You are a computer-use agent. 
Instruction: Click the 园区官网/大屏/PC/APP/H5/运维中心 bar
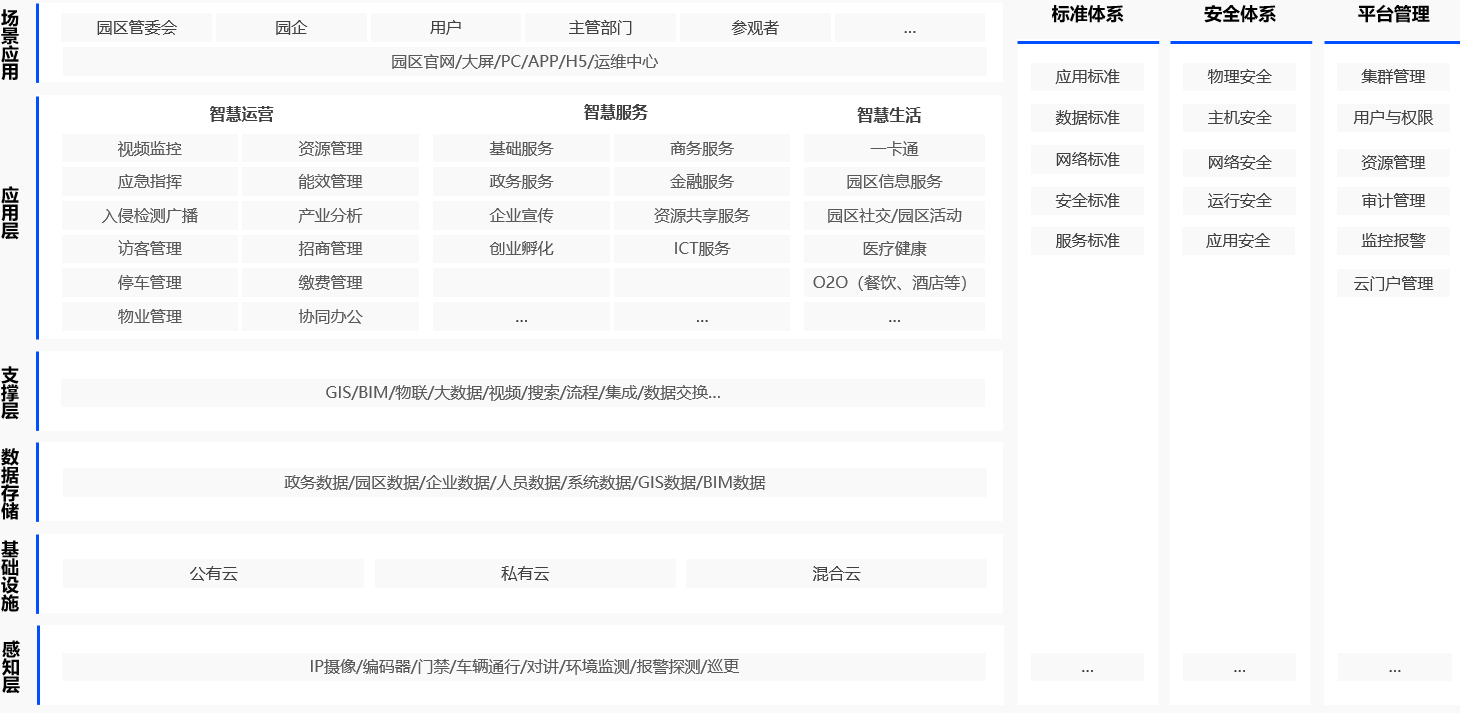pyautogui.click(x=524, y=62)
